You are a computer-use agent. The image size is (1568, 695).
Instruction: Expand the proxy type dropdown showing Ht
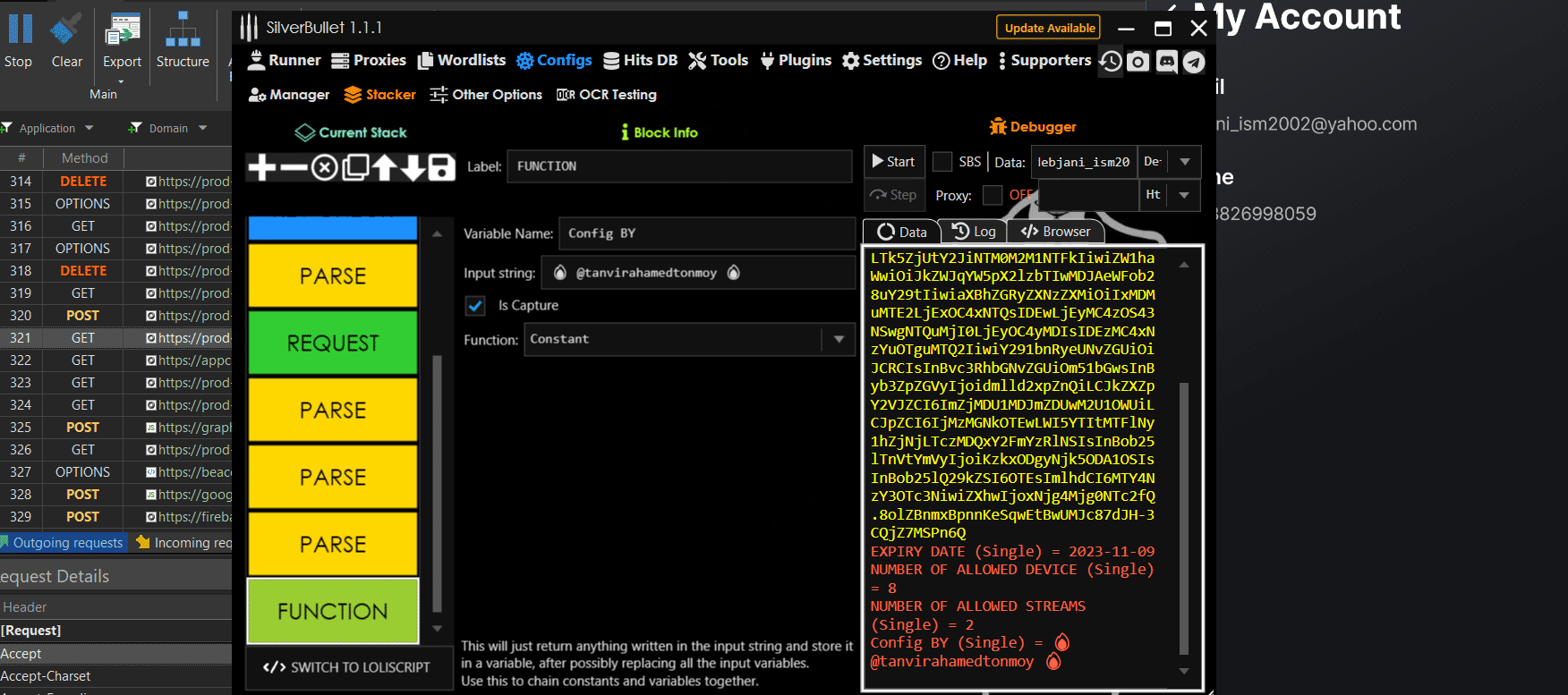click(x=1185, y=195)
